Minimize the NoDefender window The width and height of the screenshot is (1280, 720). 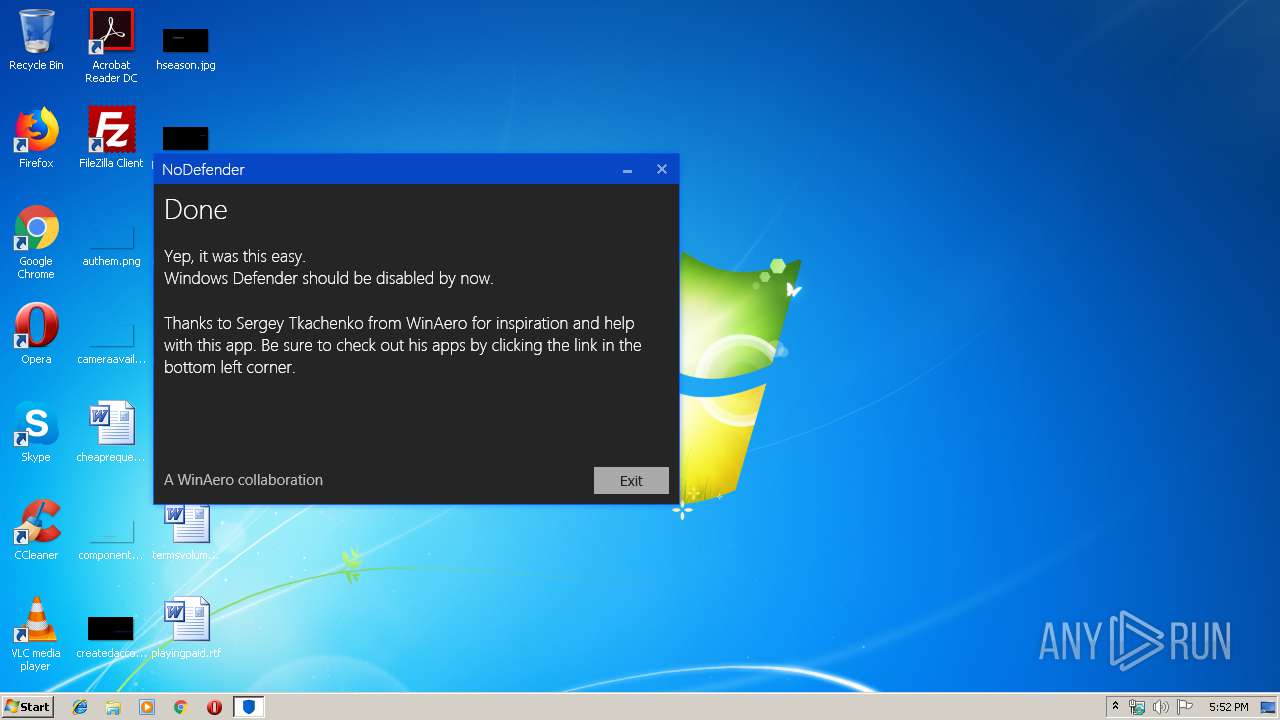(627, 170)
